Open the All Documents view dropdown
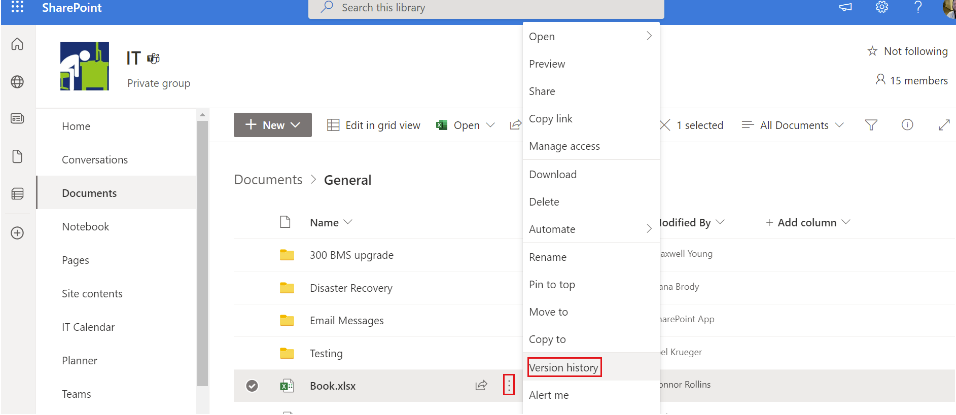956x415 pixels. [x=793, y=125]
